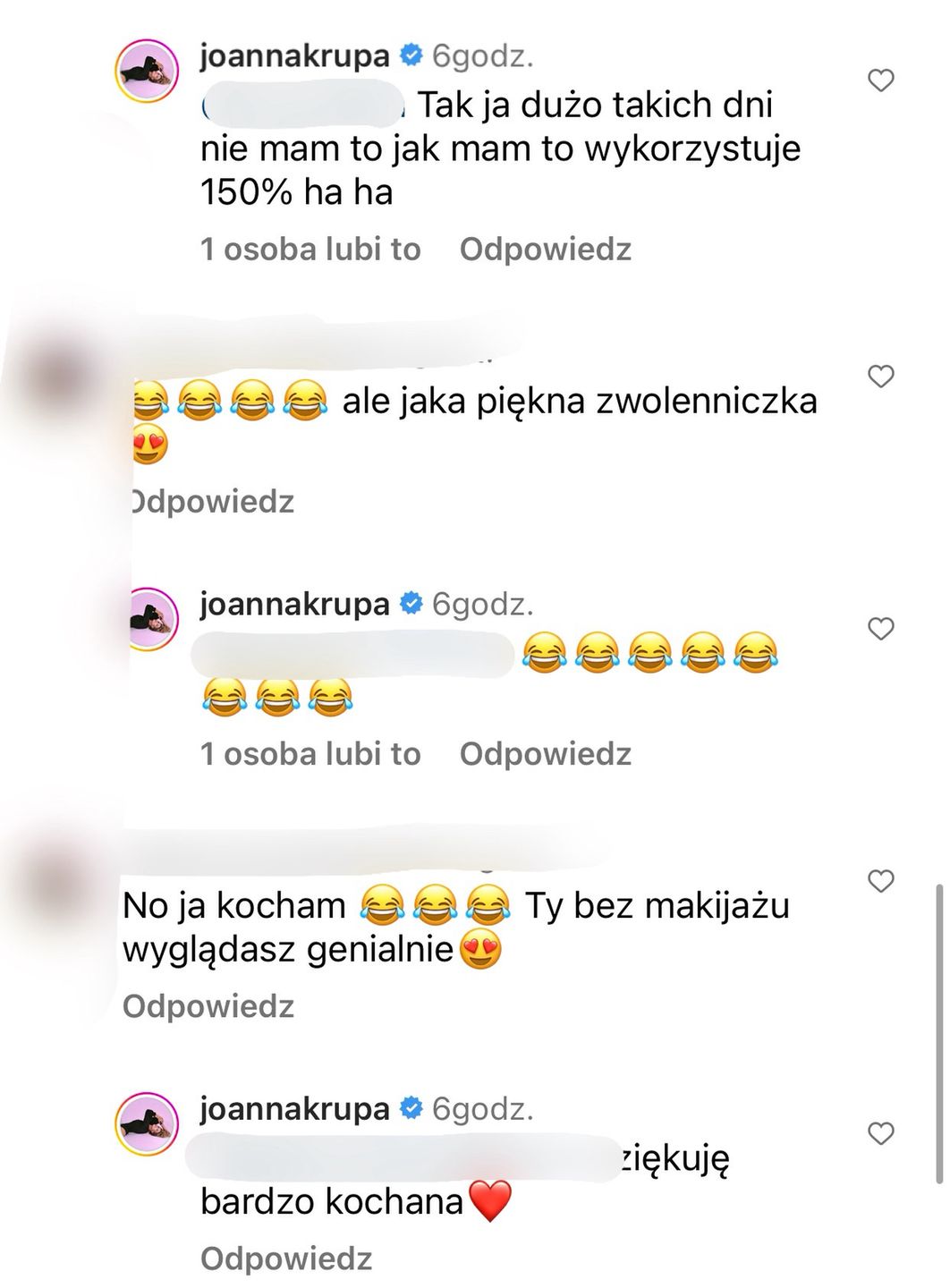
Task: Tap Odpowiedz below "wyglądasz genialnie"
Action: click(x=208, y=1006)
